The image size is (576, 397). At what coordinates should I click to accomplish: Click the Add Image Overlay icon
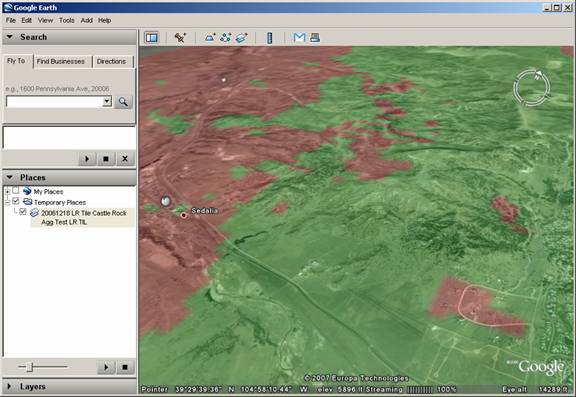pos(241,37)
